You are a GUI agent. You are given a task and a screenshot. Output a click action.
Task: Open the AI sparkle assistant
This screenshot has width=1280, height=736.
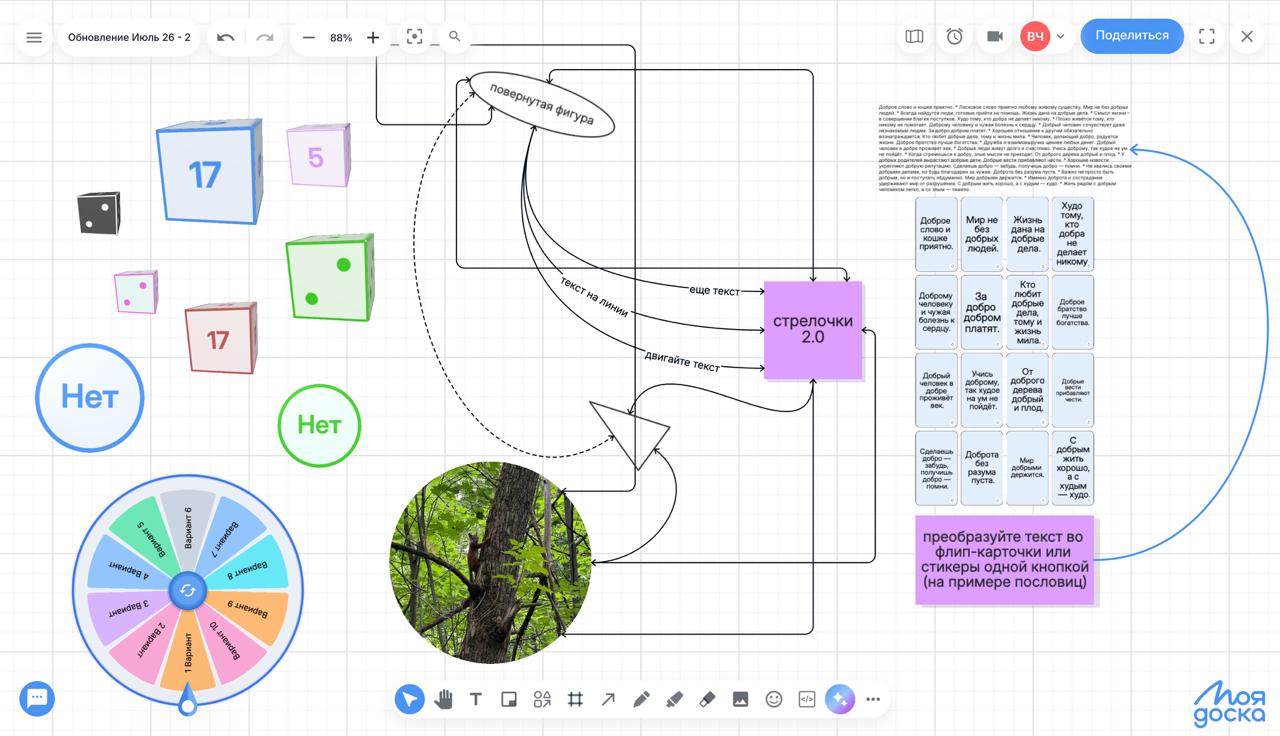coord(840,699)
